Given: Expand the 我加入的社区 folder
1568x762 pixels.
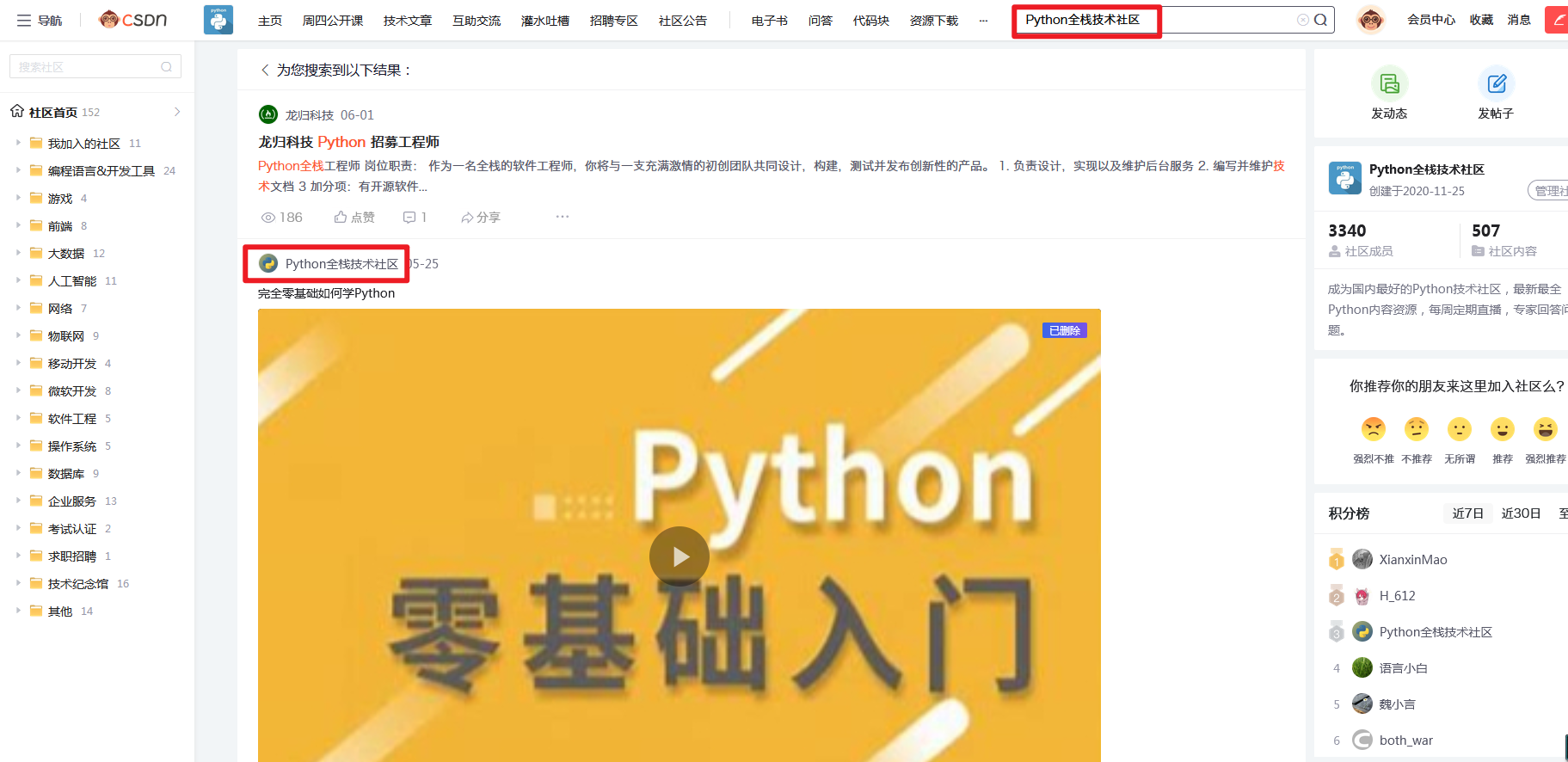Looking at the screenshot, I should point(18,143).
